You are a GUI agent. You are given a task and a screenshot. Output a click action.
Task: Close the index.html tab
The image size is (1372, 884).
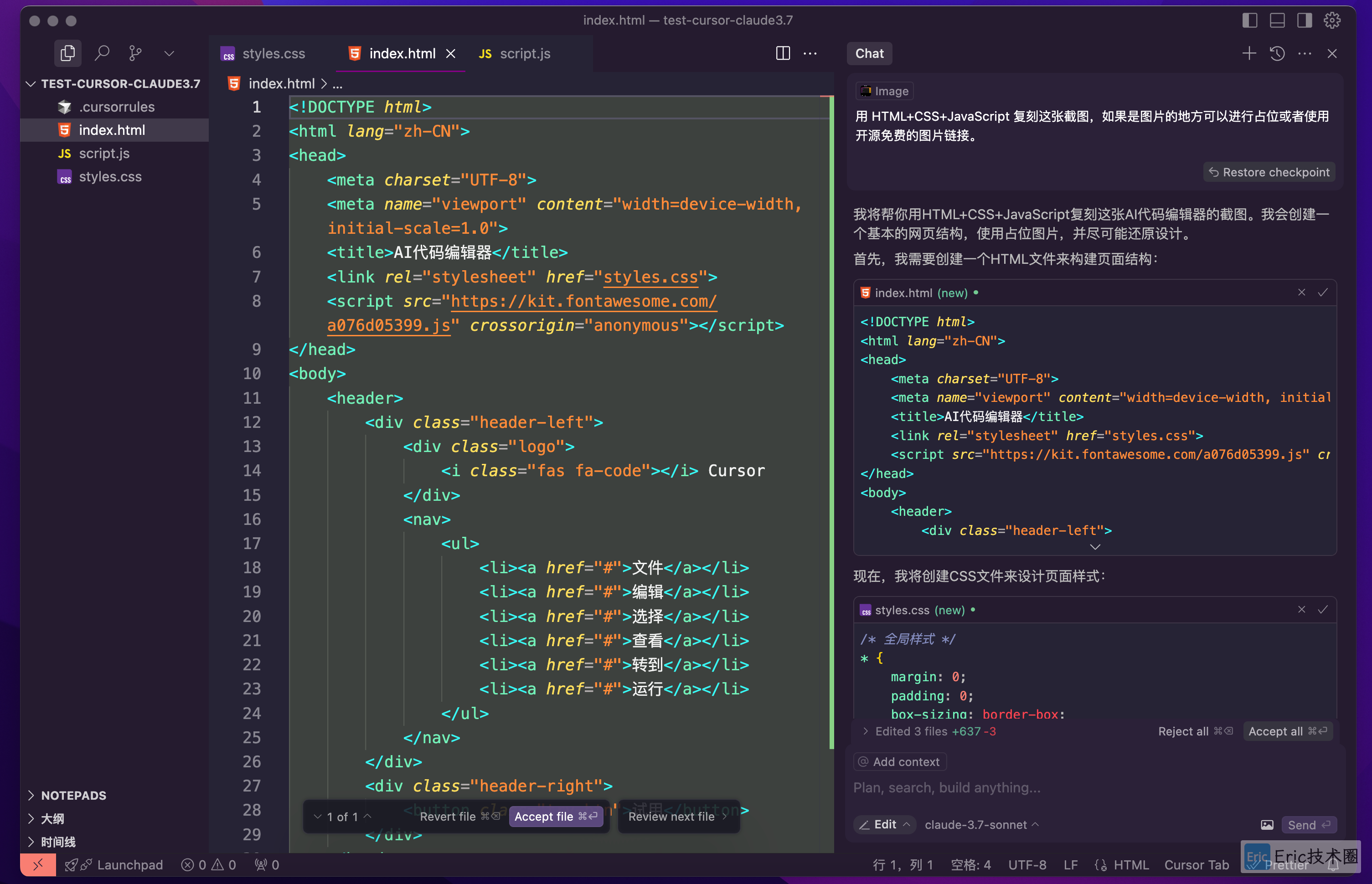(451, 53)
